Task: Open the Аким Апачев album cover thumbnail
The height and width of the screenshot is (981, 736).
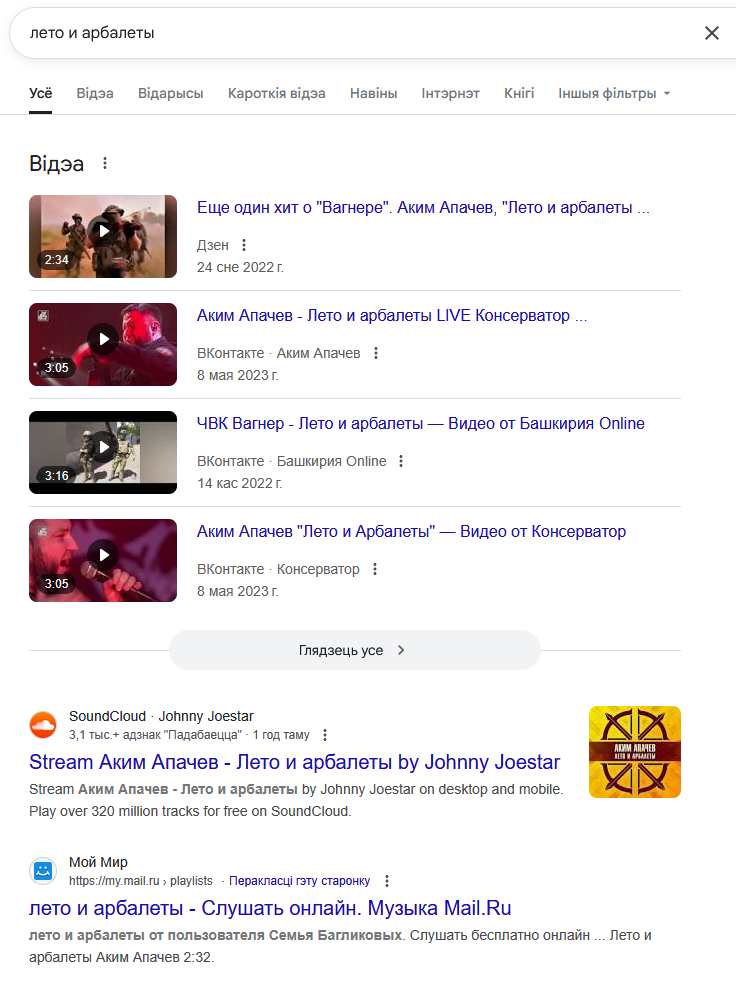Action: [635, 752]
